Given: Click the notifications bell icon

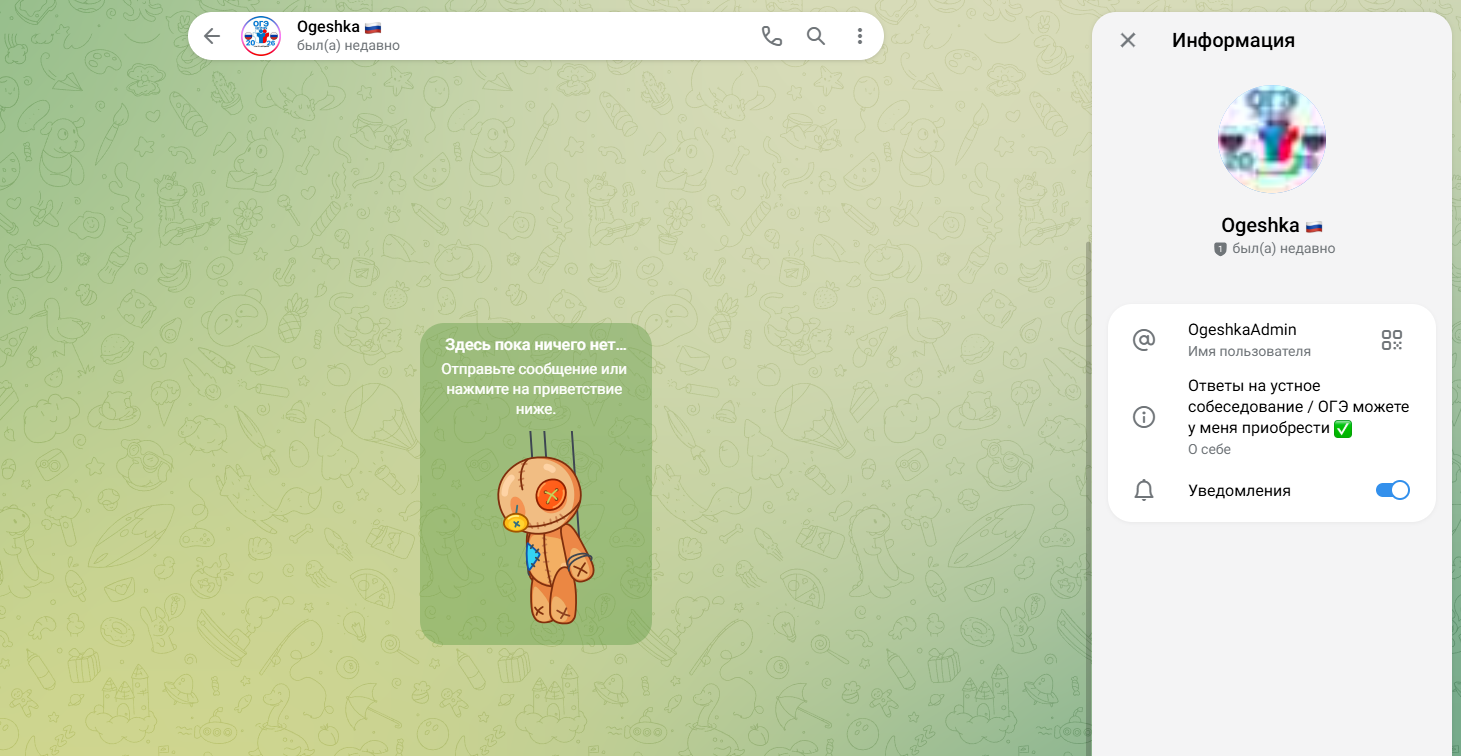Looking at the screenshot, I should pos(1144,491).
